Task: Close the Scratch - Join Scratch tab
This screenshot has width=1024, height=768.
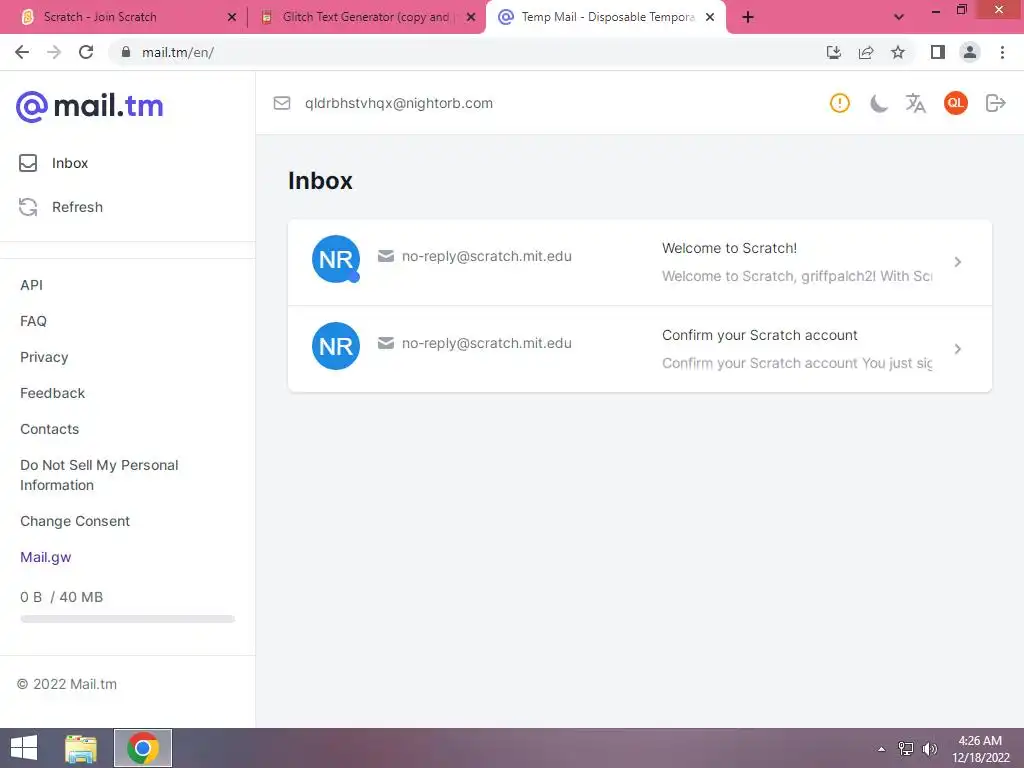Action: pos(232,17)
